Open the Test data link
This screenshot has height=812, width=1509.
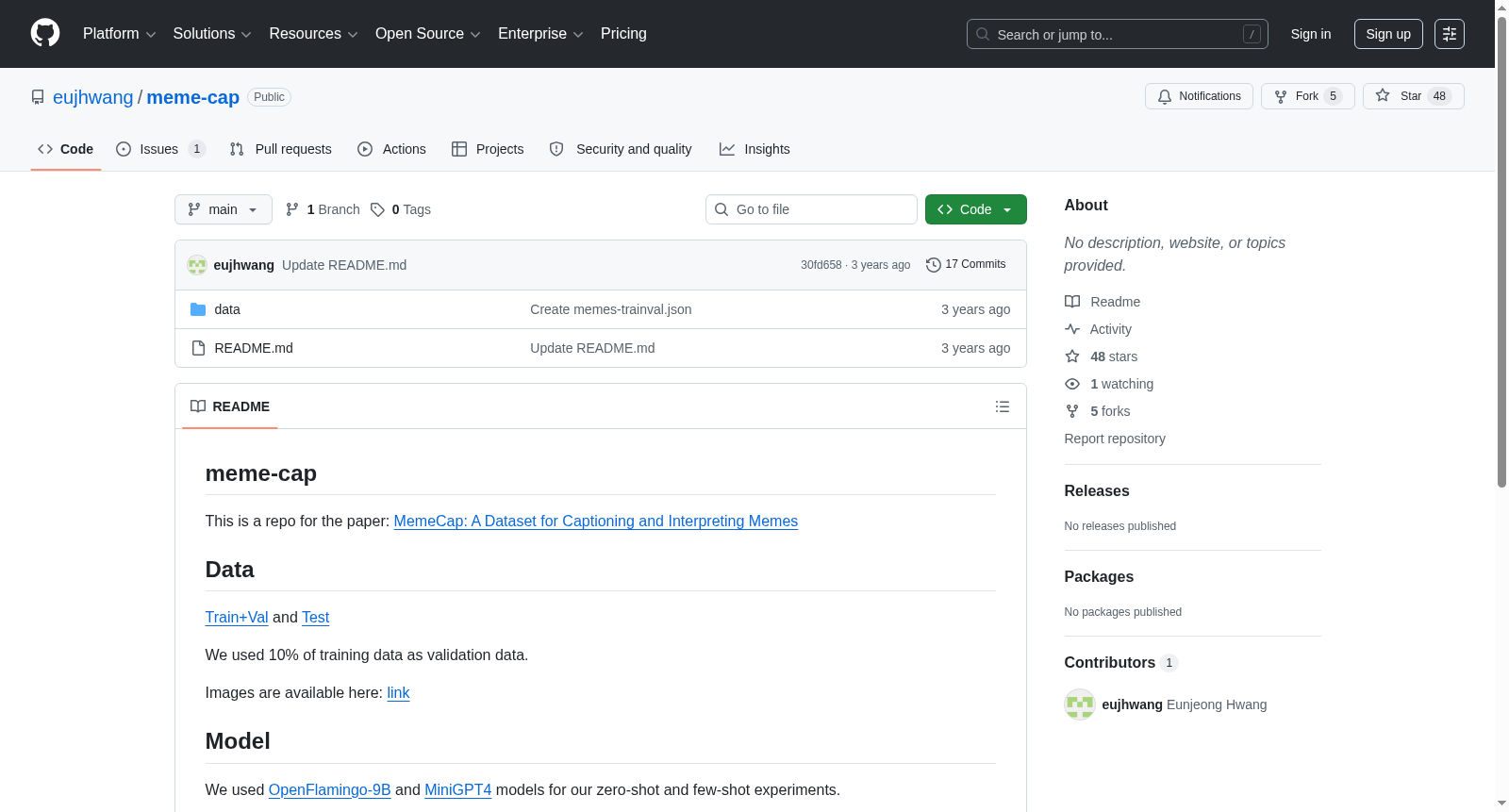pyautogui.click(x=315, y=617)
